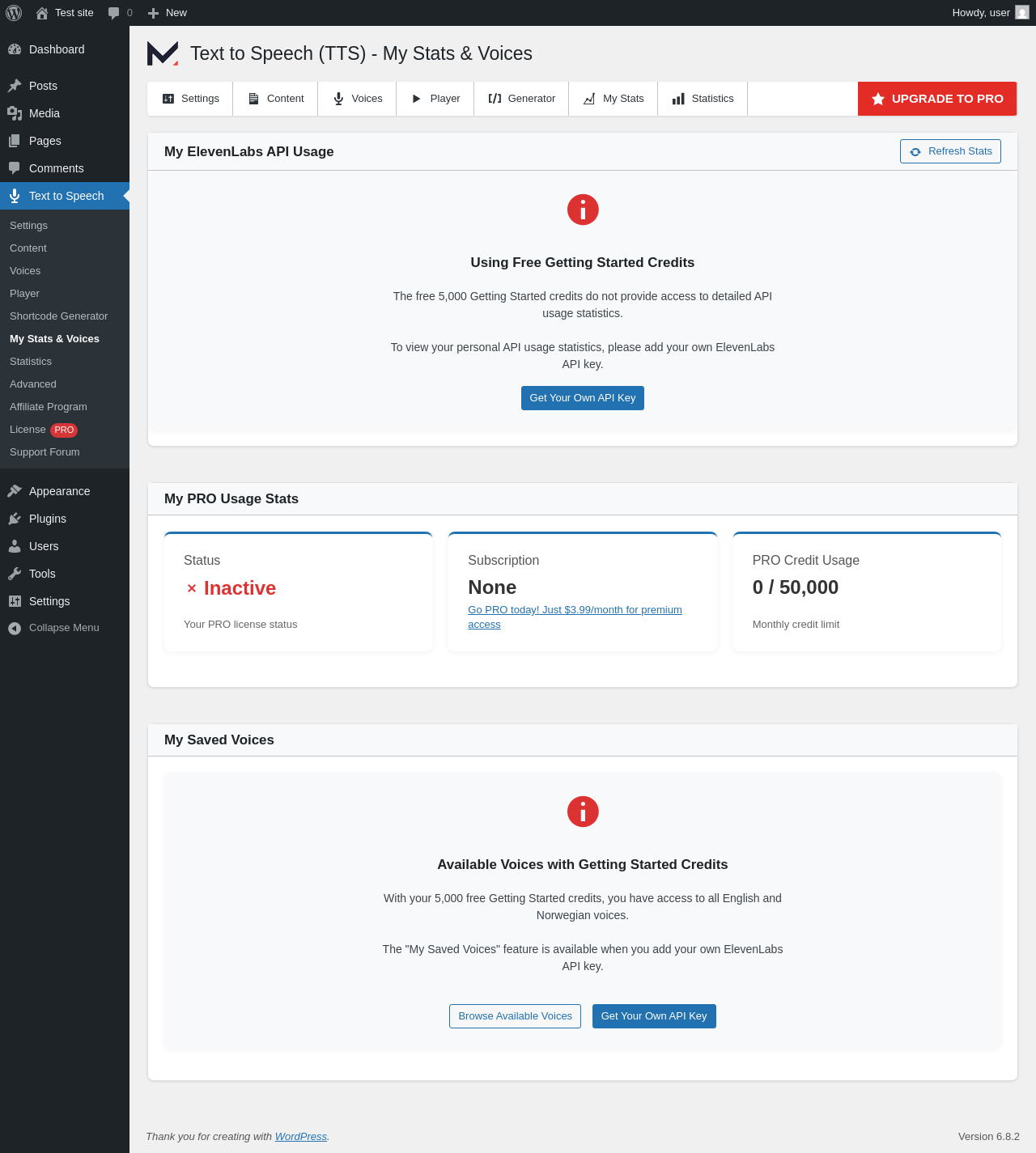Viewport: 1036px width, 1153px height.
Task: Open Player submenu item in sidebar
Action: tap(65, 294)
